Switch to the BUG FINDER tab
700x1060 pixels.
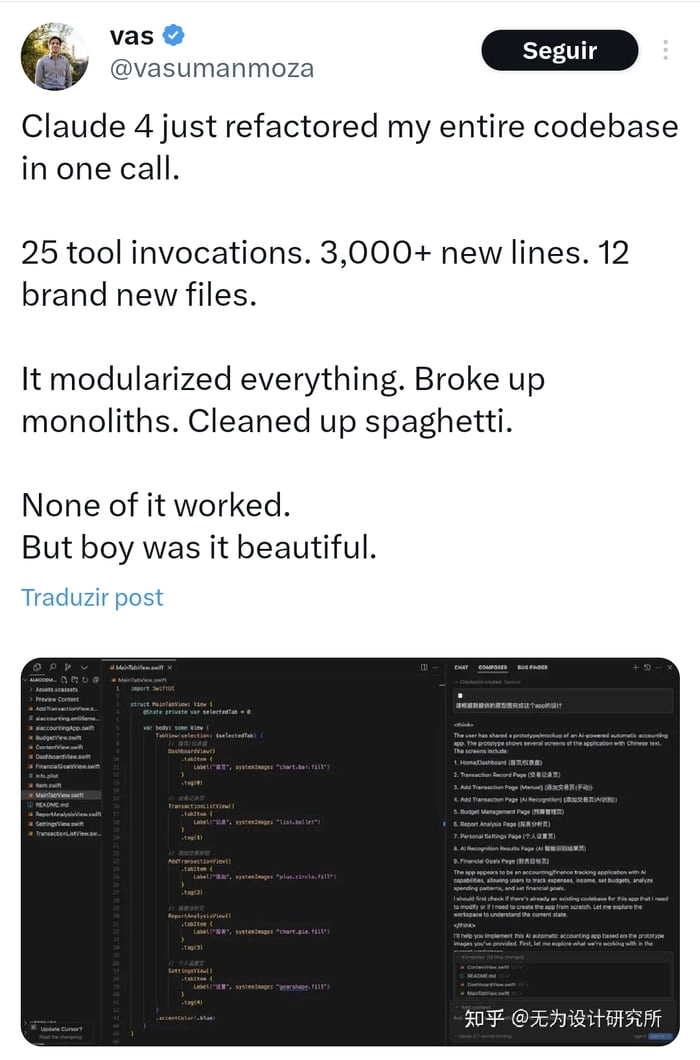532,667
